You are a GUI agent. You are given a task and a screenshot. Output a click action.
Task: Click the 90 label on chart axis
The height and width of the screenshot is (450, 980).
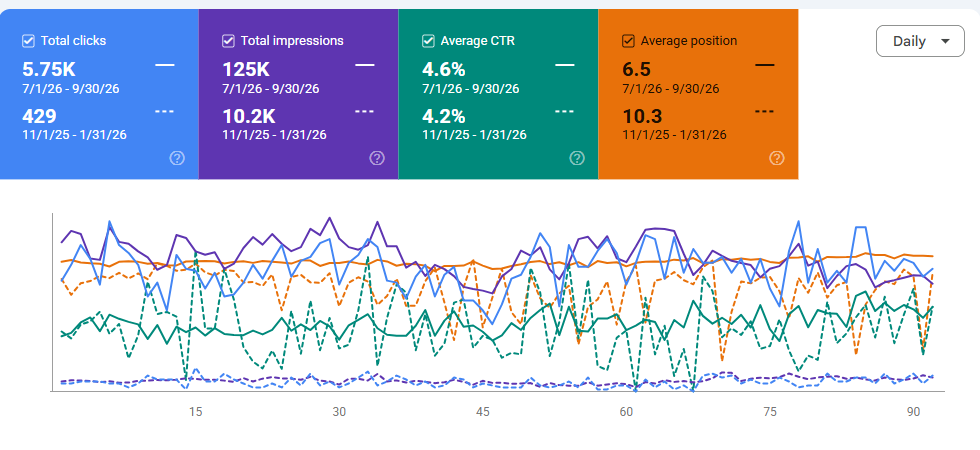(x=914, y=412)
